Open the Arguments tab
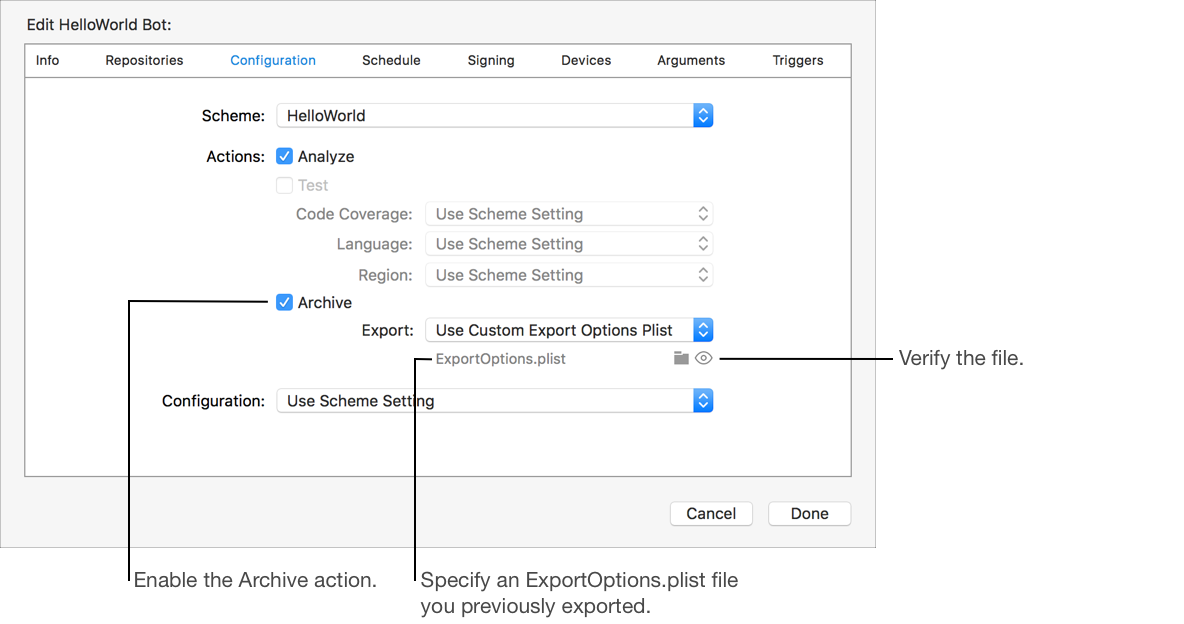The height and width of the screenshot is (624, 1184). (691, 60)
